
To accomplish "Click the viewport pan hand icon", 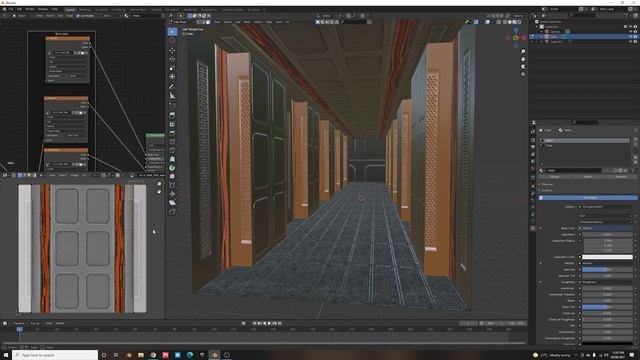I will click(523, 59).
